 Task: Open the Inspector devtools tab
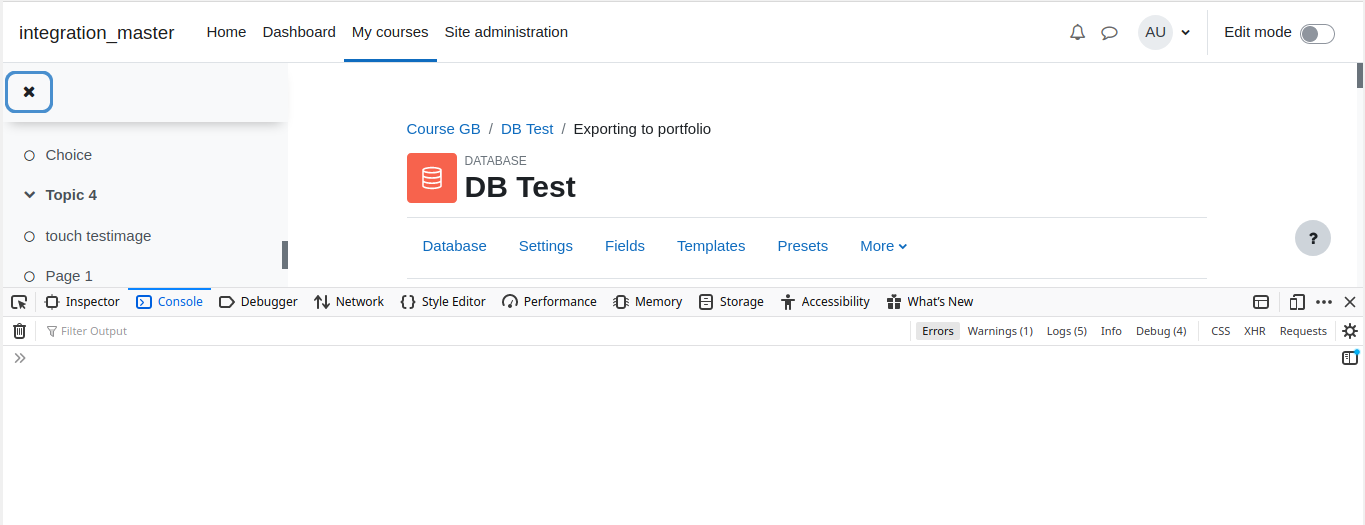[82, 302]
